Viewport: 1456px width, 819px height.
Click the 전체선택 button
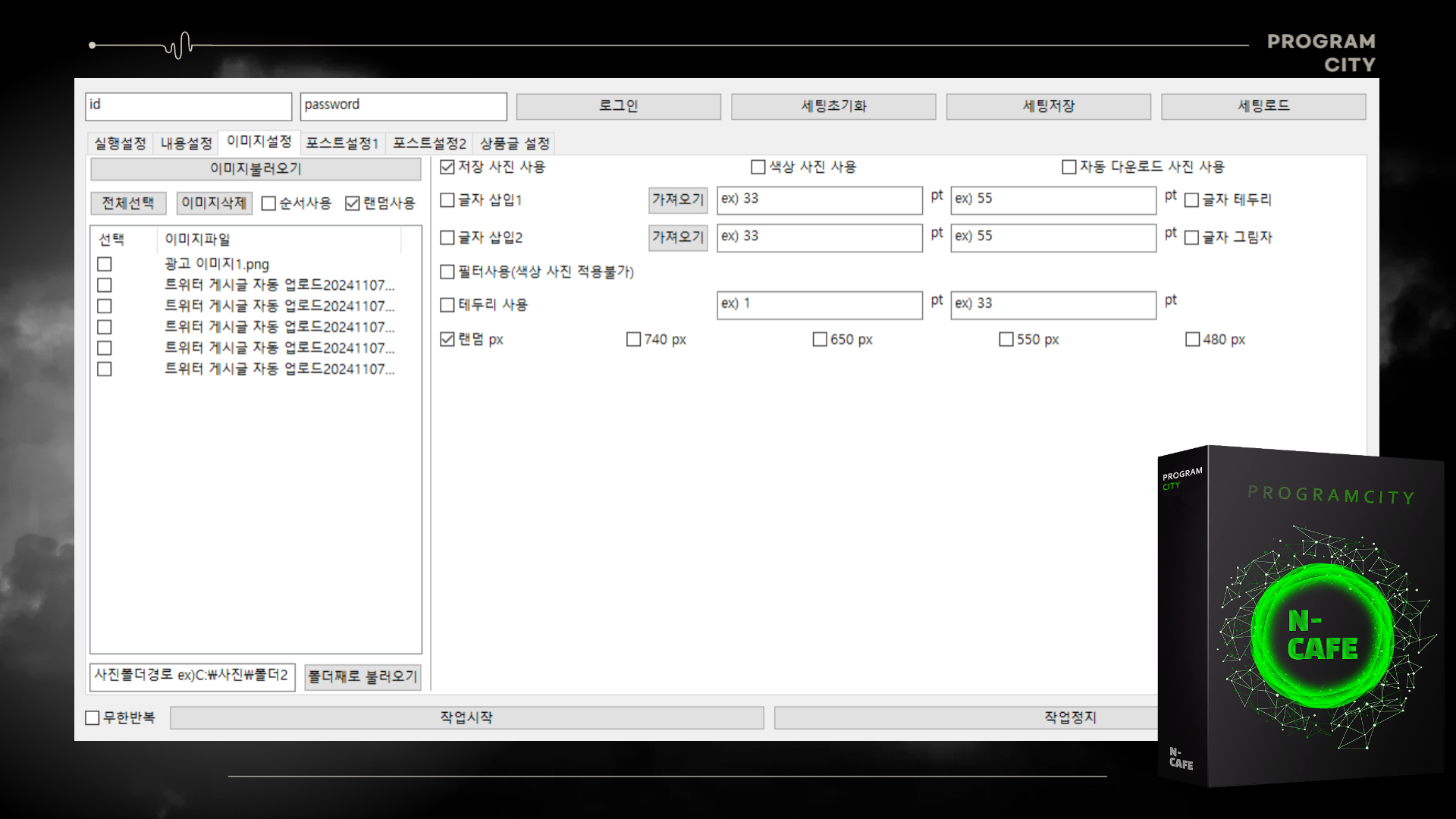(x=128, y=203)
